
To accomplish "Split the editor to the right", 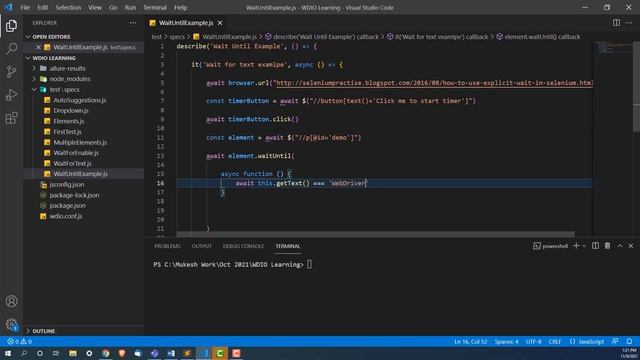I will (x=616, y=23).
